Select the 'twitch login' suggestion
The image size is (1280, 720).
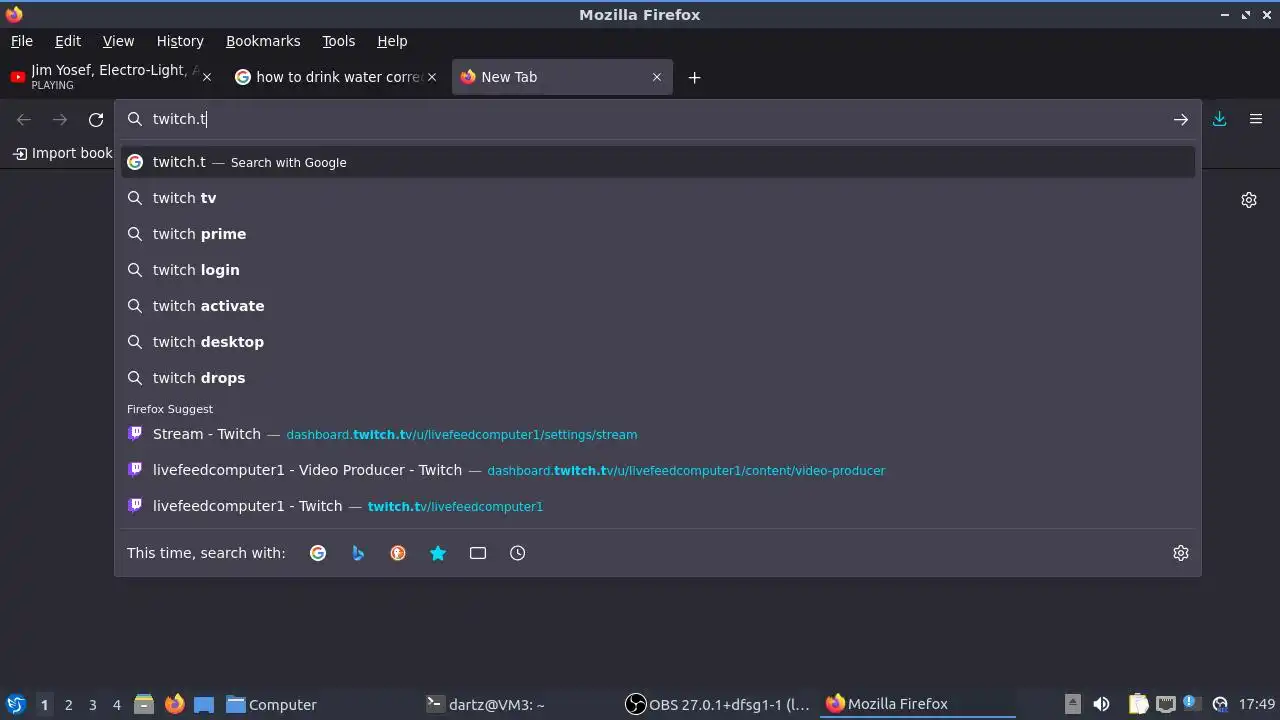tap(658, 270)
